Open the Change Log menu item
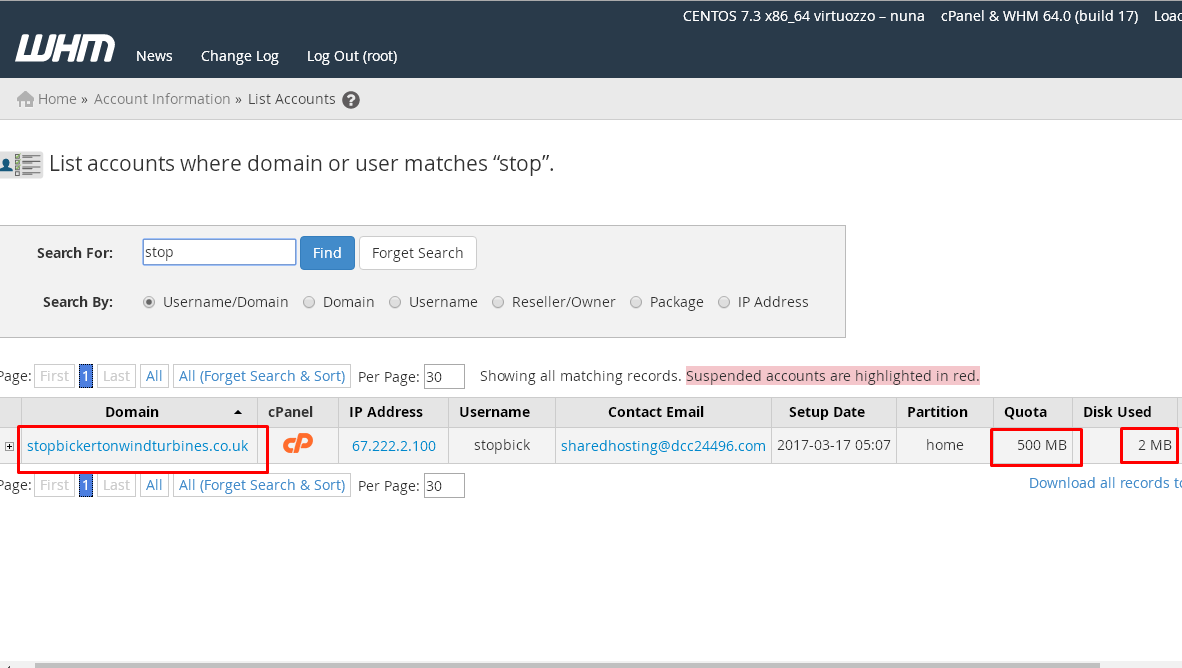Viewport: 1182px width, 668px height. click(x=240, y=57)
